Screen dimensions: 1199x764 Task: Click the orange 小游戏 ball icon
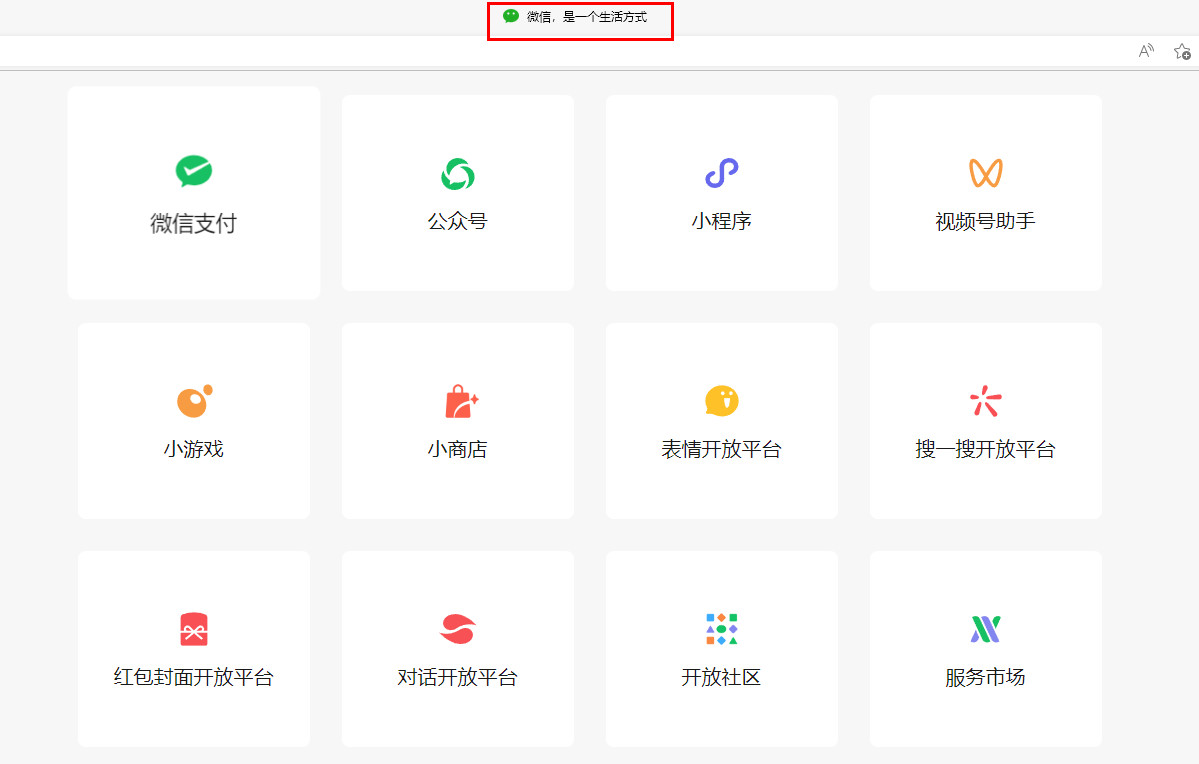194,401
